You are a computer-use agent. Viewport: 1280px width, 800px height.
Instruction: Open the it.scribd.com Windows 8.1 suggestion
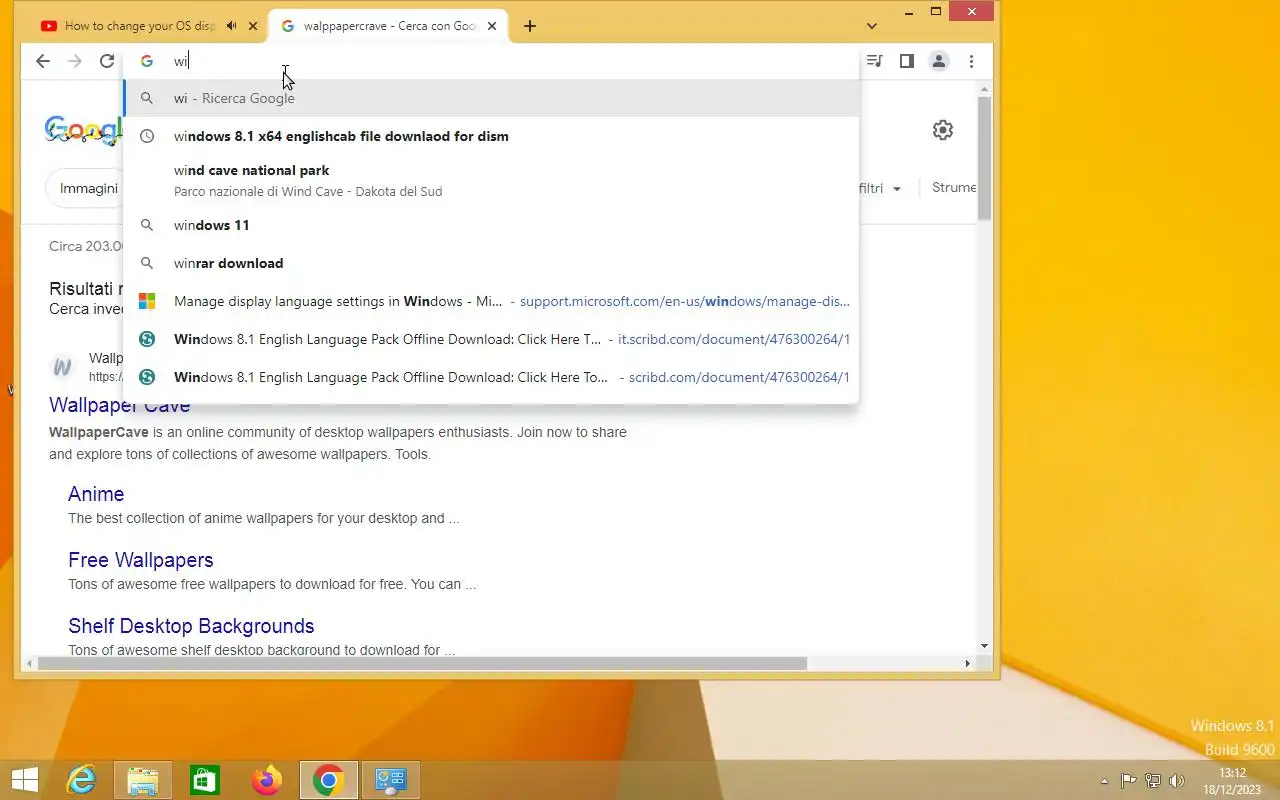coord(491,339)
